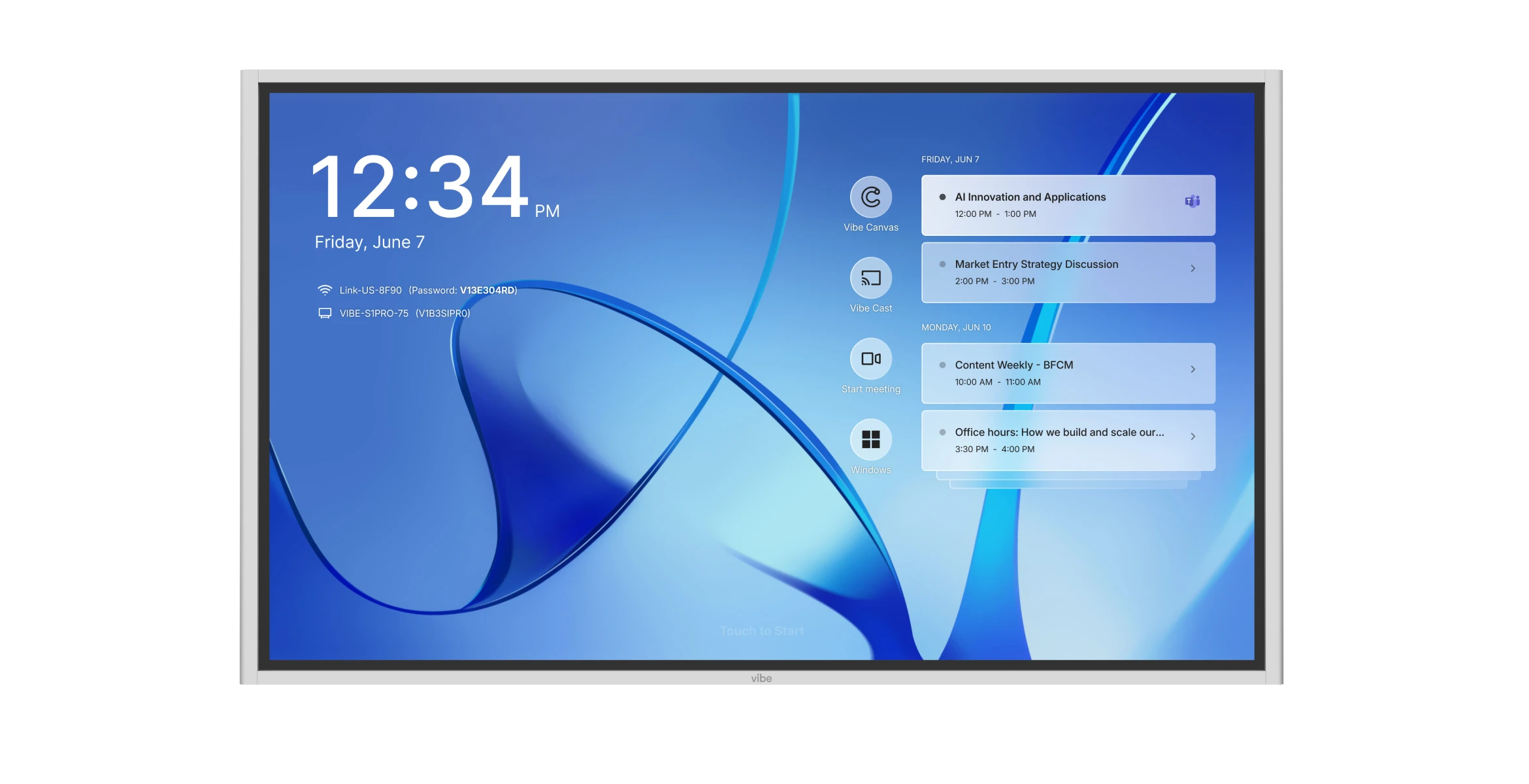The image size is (1529, 784).
Task: Expand the Office hours meeting chevron
Action: (x=1194, y=436)
